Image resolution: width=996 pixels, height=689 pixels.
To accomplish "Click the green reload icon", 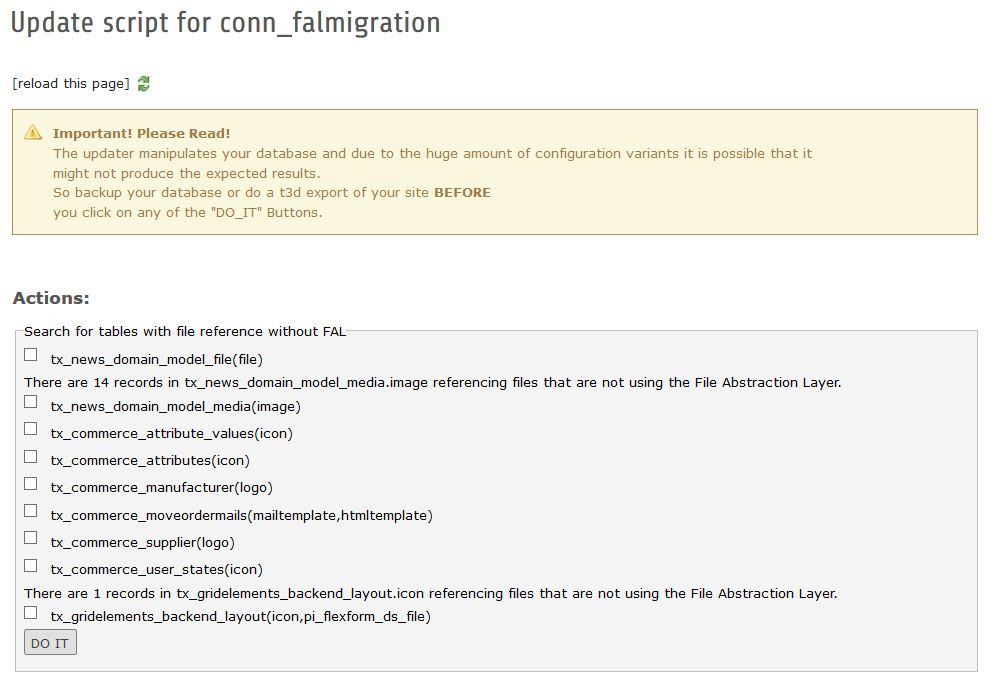I will (x=144, y=84).
